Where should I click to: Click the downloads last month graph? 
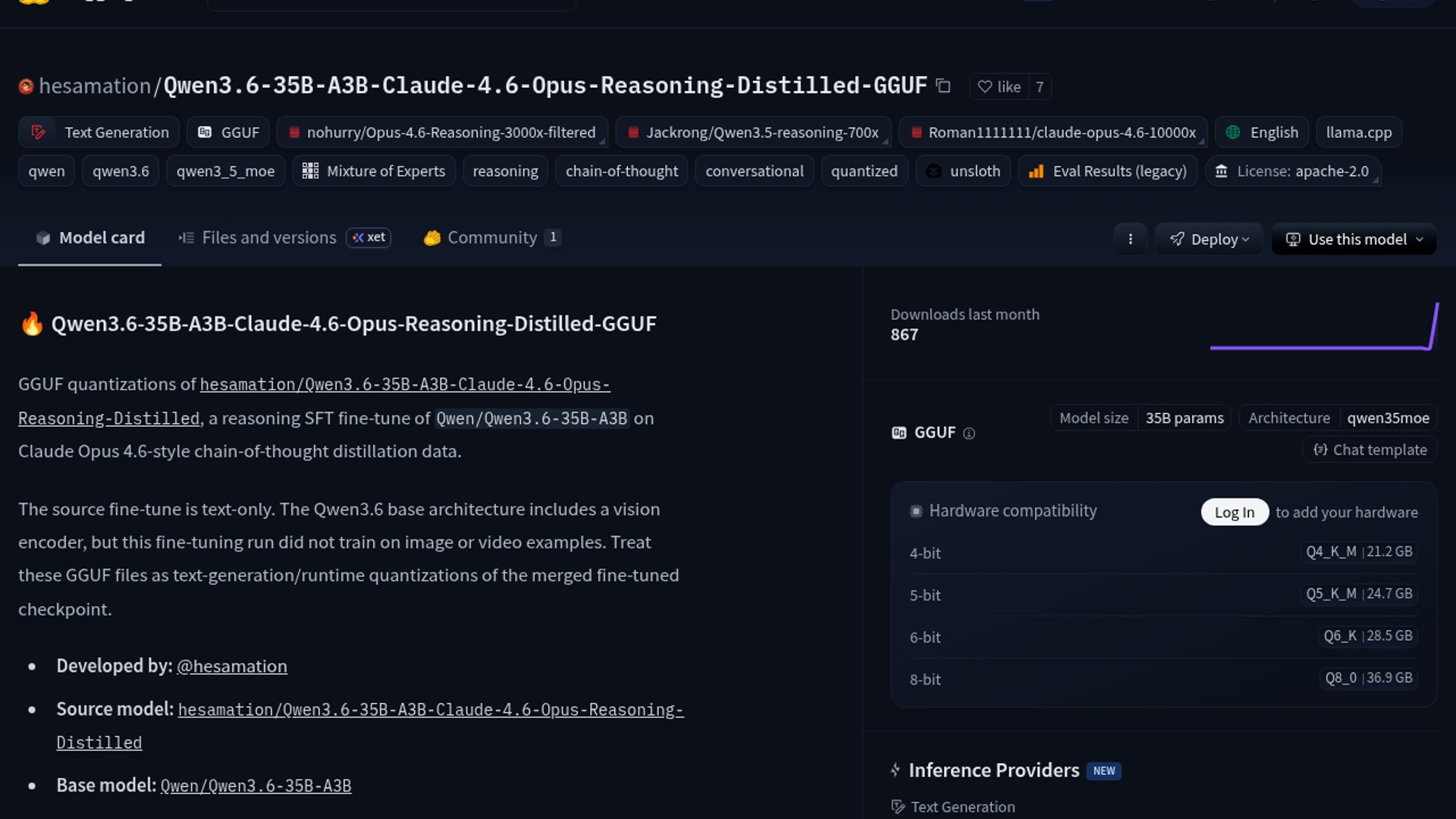(1324, 327)
